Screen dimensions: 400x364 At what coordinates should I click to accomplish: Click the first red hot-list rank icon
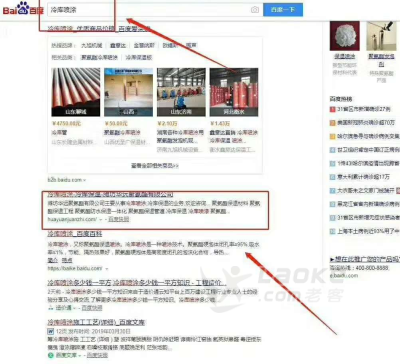tap(332, 109)
